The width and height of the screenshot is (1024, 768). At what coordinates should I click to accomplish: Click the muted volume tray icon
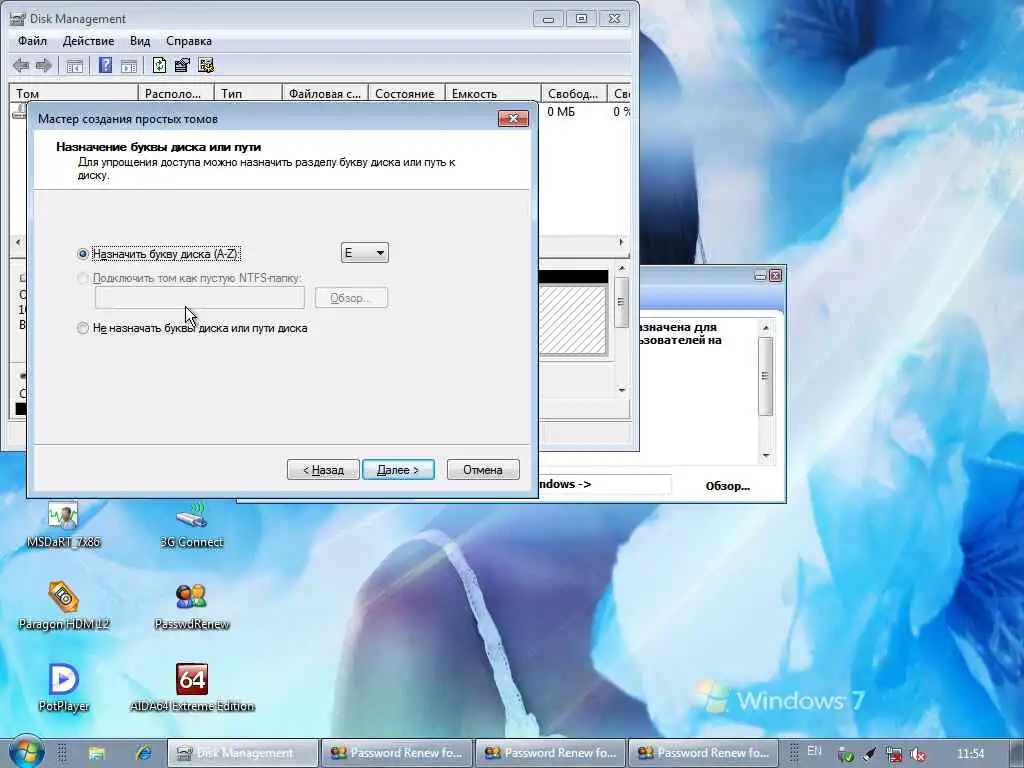click(x=918, y=754)
